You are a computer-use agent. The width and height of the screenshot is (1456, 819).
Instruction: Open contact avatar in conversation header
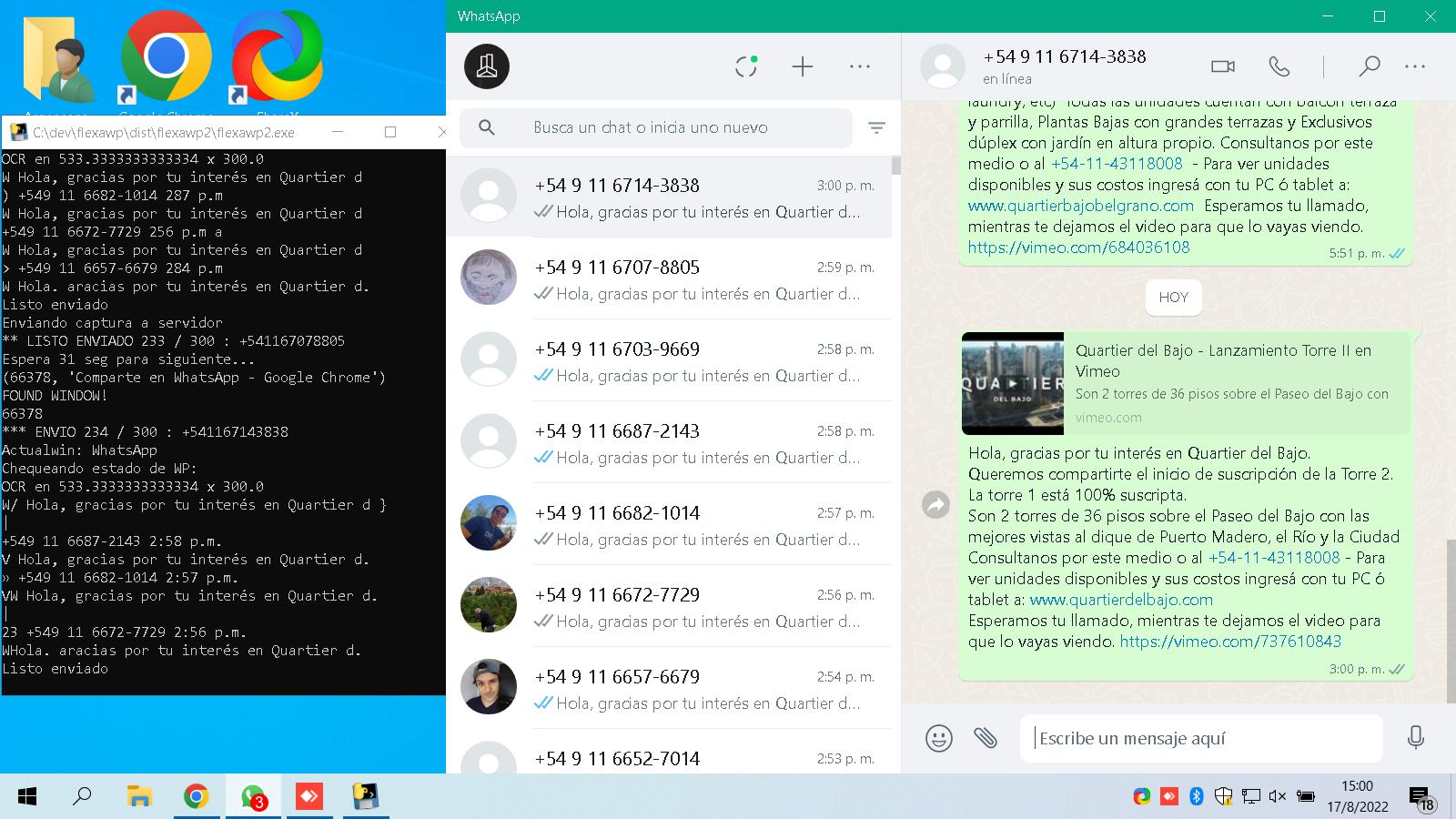[x=943, y=66]
